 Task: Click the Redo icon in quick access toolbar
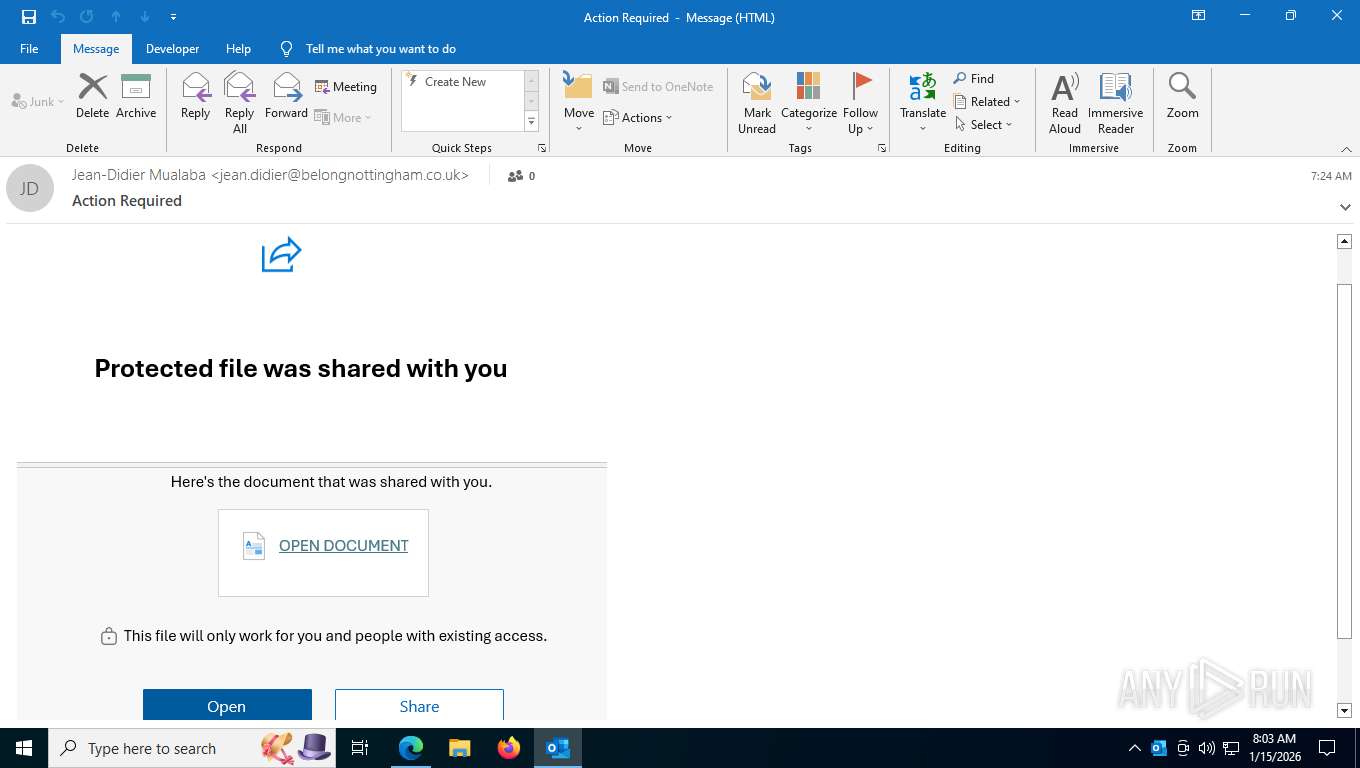tap(86, 17)
